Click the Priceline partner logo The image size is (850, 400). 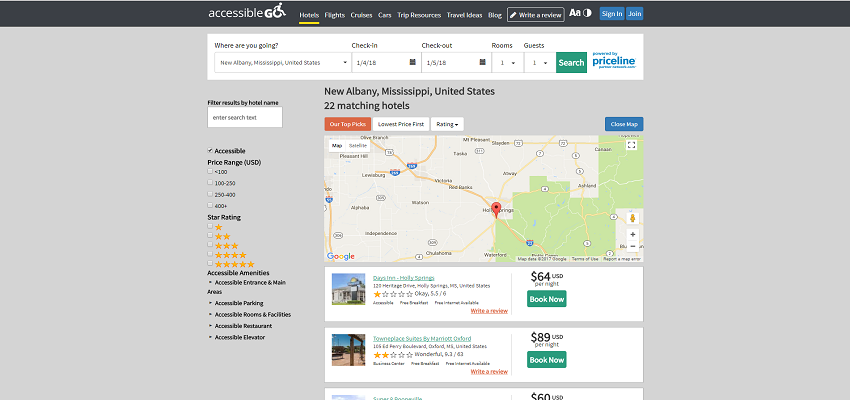click(614, 60)
